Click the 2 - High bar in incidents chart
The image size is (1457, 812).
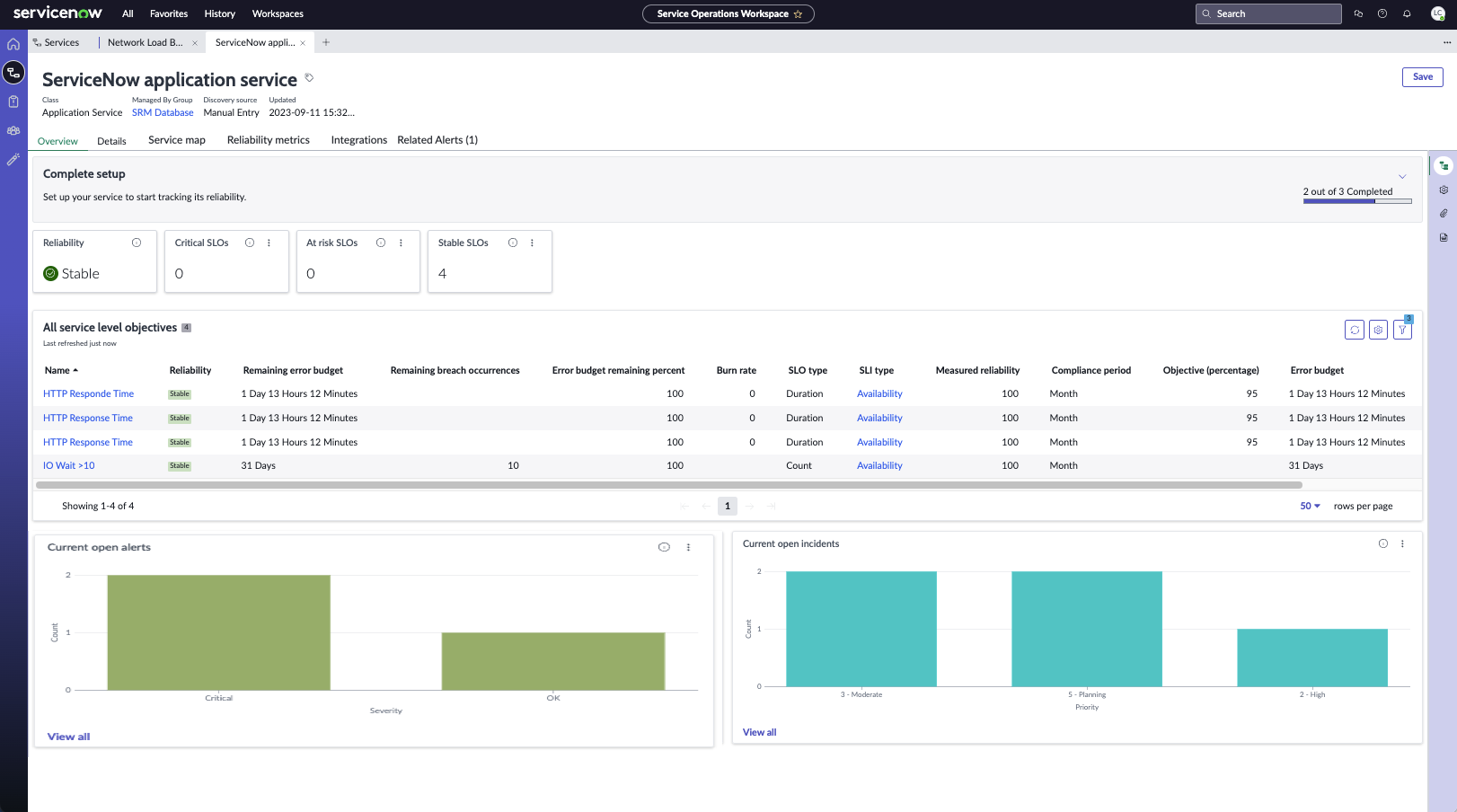1312,658
